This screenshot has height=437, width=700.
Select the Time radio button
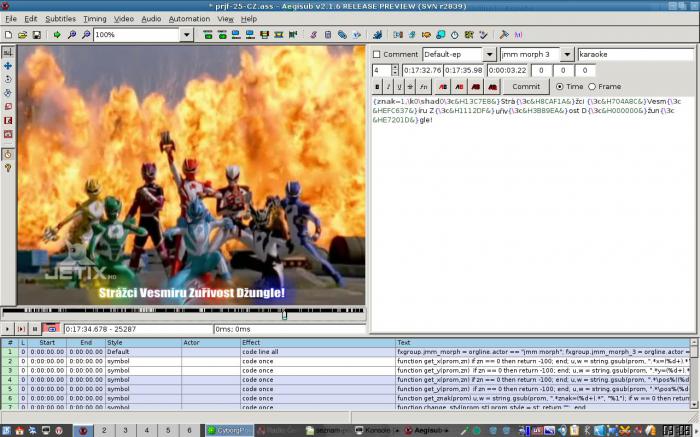point(559,87)
